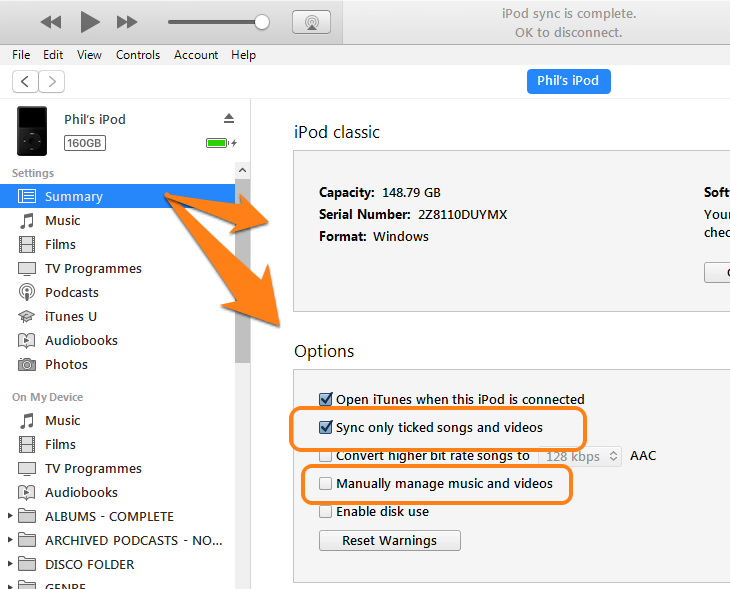Click the iPod classic heading
Viewport: 730px width, 589px height.
click(337, 132)
